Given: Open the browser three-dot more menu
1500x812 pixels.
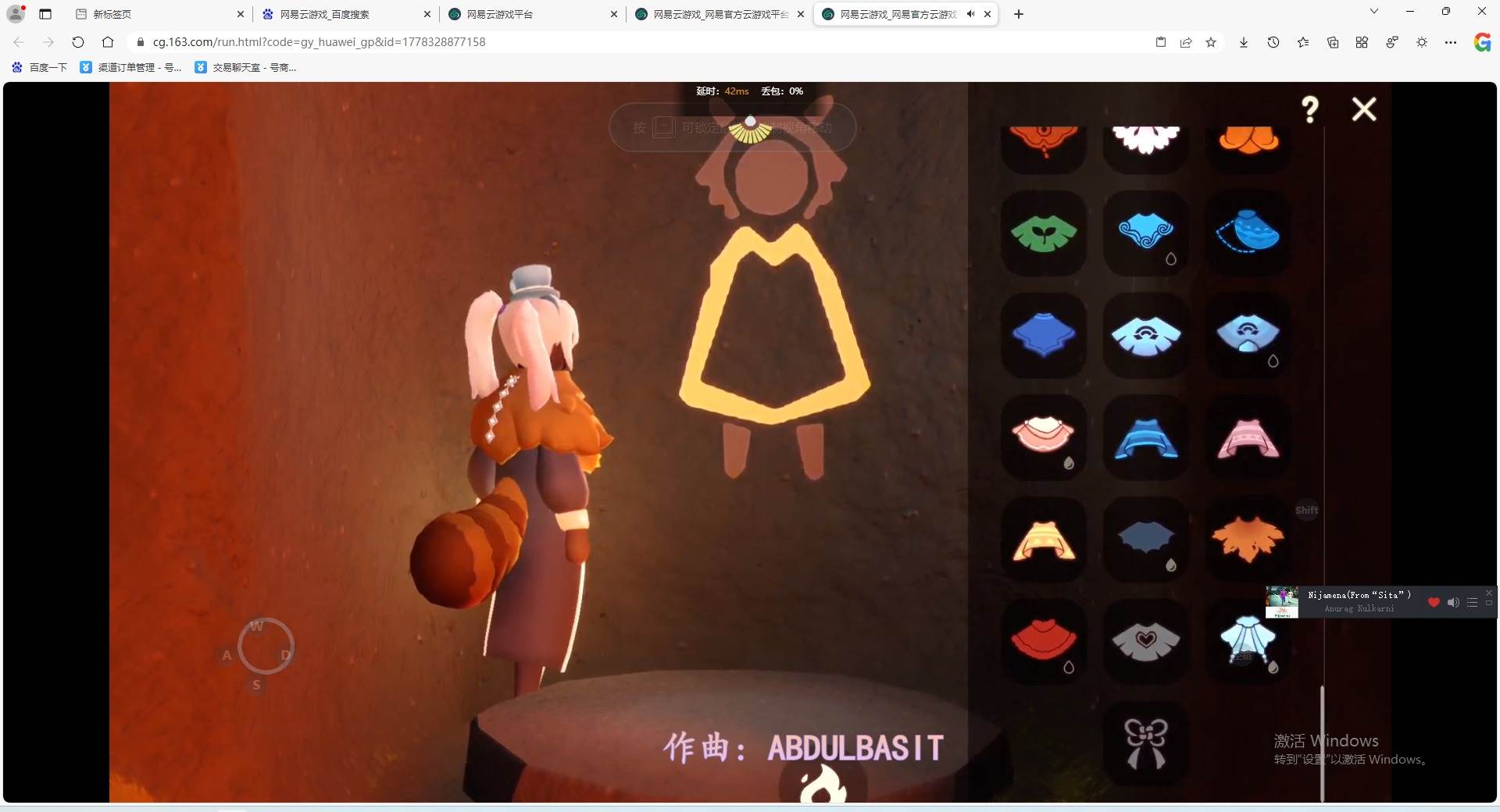Looking at the screenshot, I should click(x=1451, y=42).
